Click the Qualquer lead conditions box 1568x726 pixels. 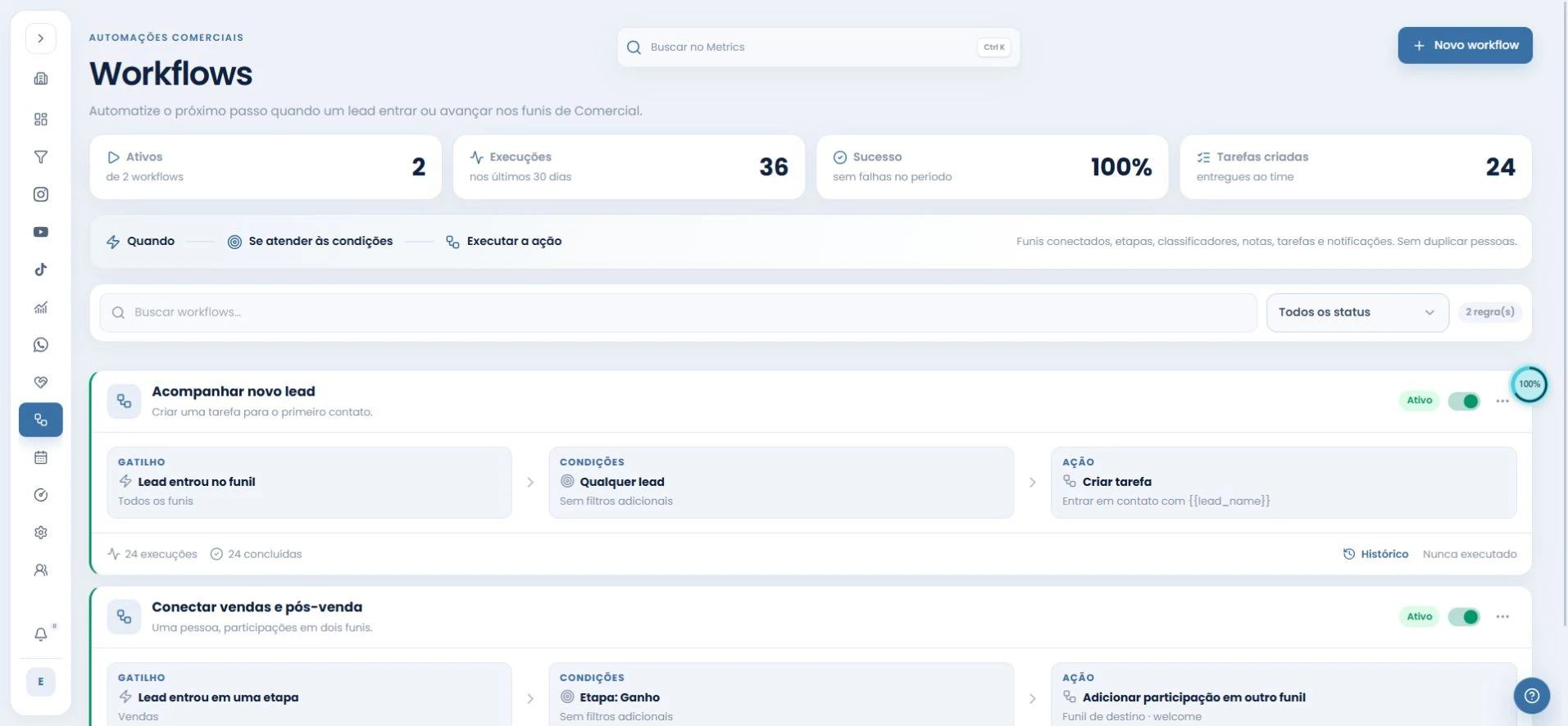click(781, 483)
